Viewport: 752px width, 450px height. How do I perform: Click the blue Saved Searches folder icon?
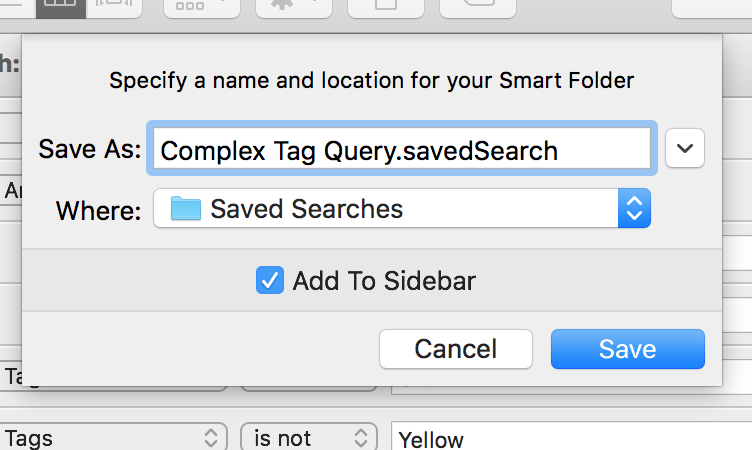tap(186, 208)
